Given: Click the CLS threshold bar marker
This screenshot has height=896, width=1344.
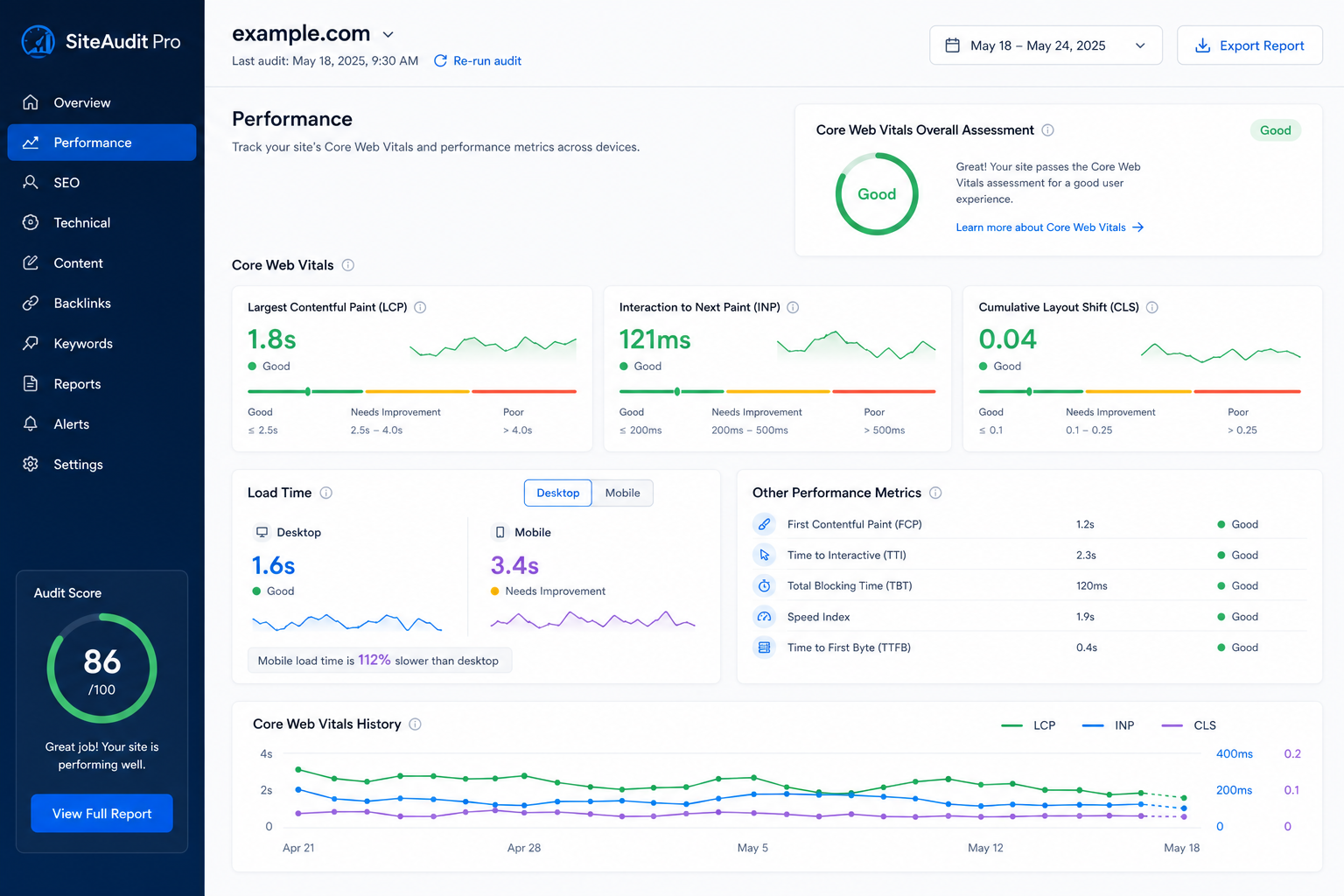Looking at the screenshot, I should [x=1029, y=391].
